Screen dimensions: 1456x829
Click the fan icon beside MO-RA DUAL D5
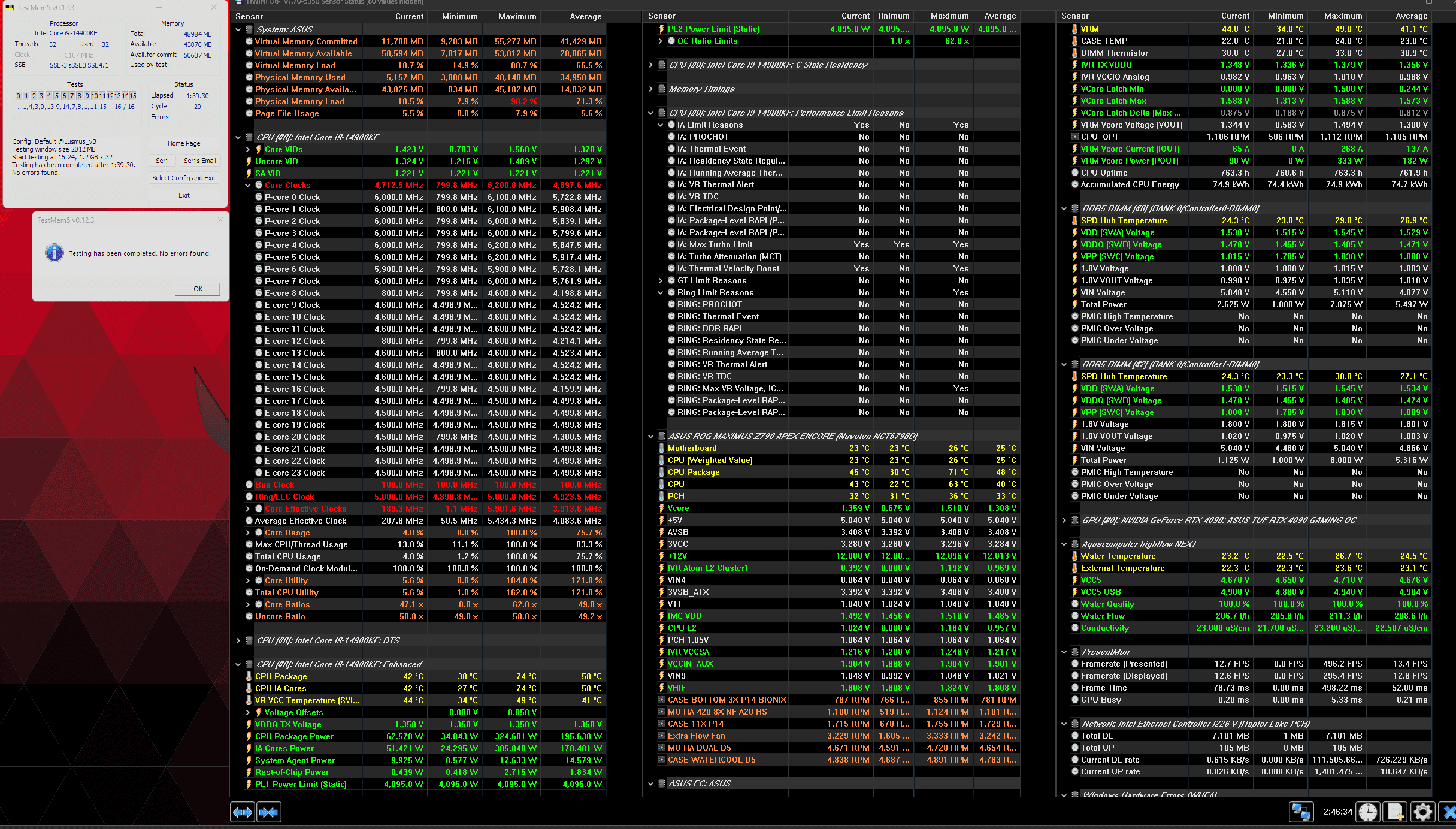click(662, 748)
